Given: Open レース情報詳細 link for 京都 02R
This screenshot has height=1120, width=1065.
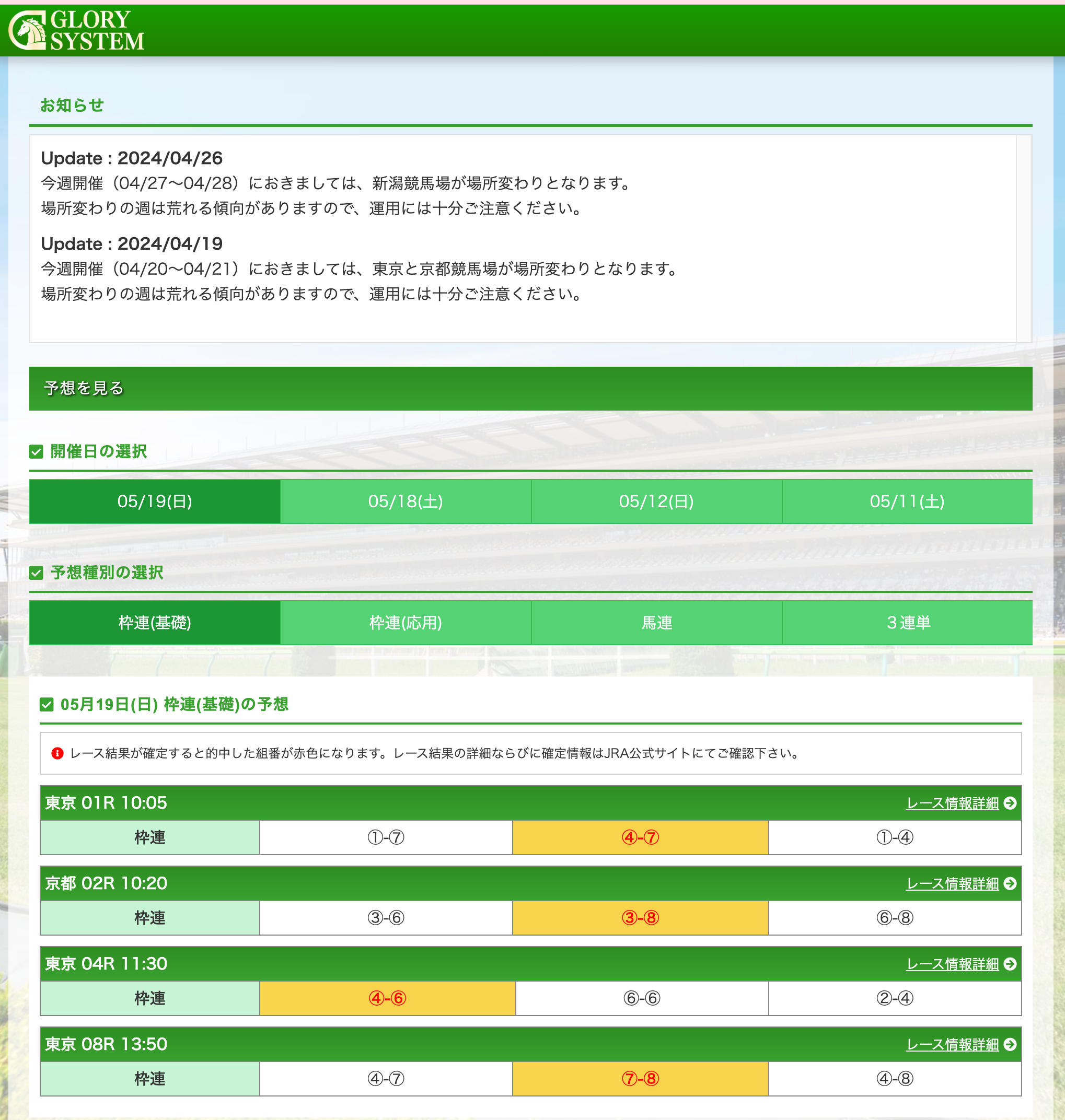Looking at the screenshot, I should tap(952, 883).
